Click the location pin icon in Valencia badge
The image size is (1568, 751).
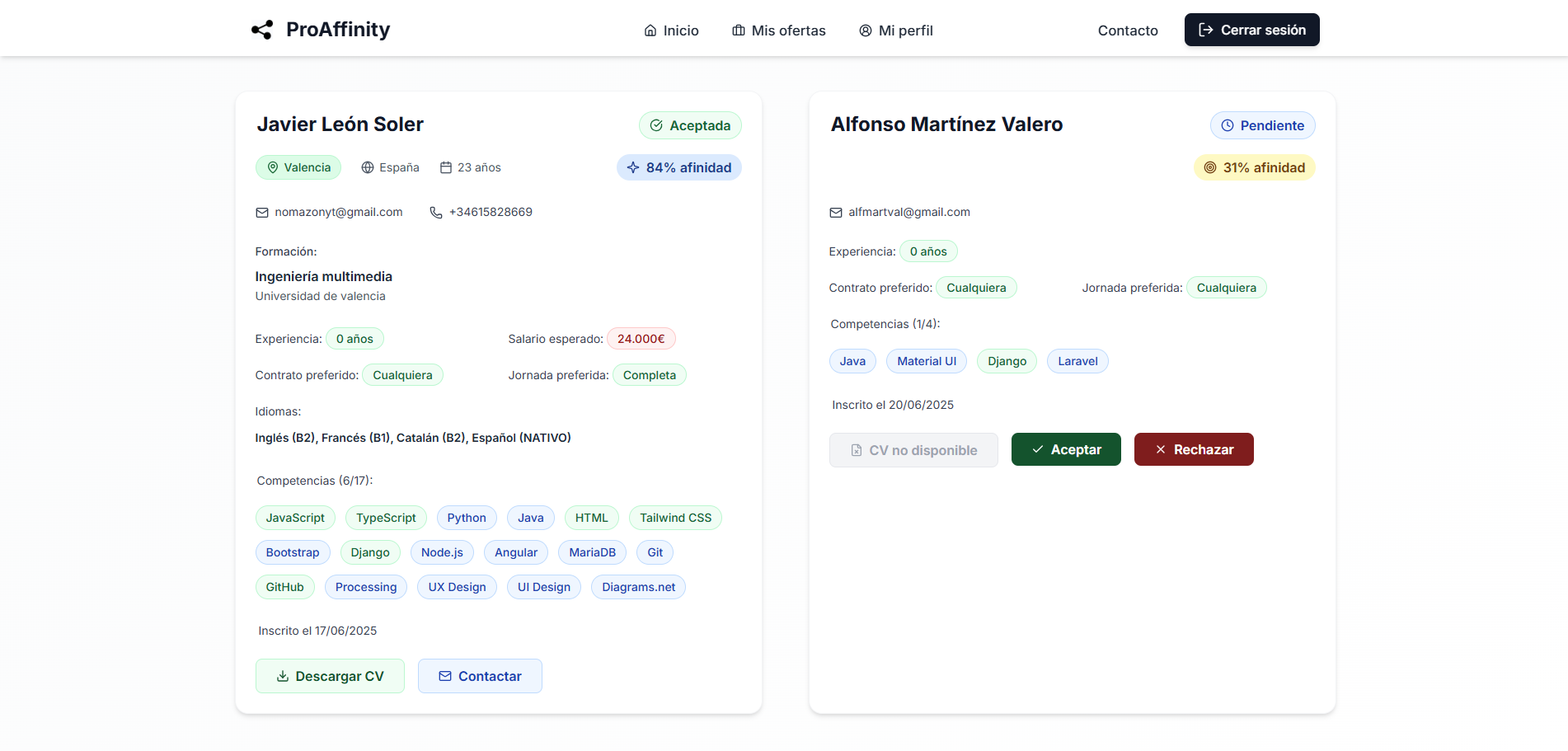(273, 167)
